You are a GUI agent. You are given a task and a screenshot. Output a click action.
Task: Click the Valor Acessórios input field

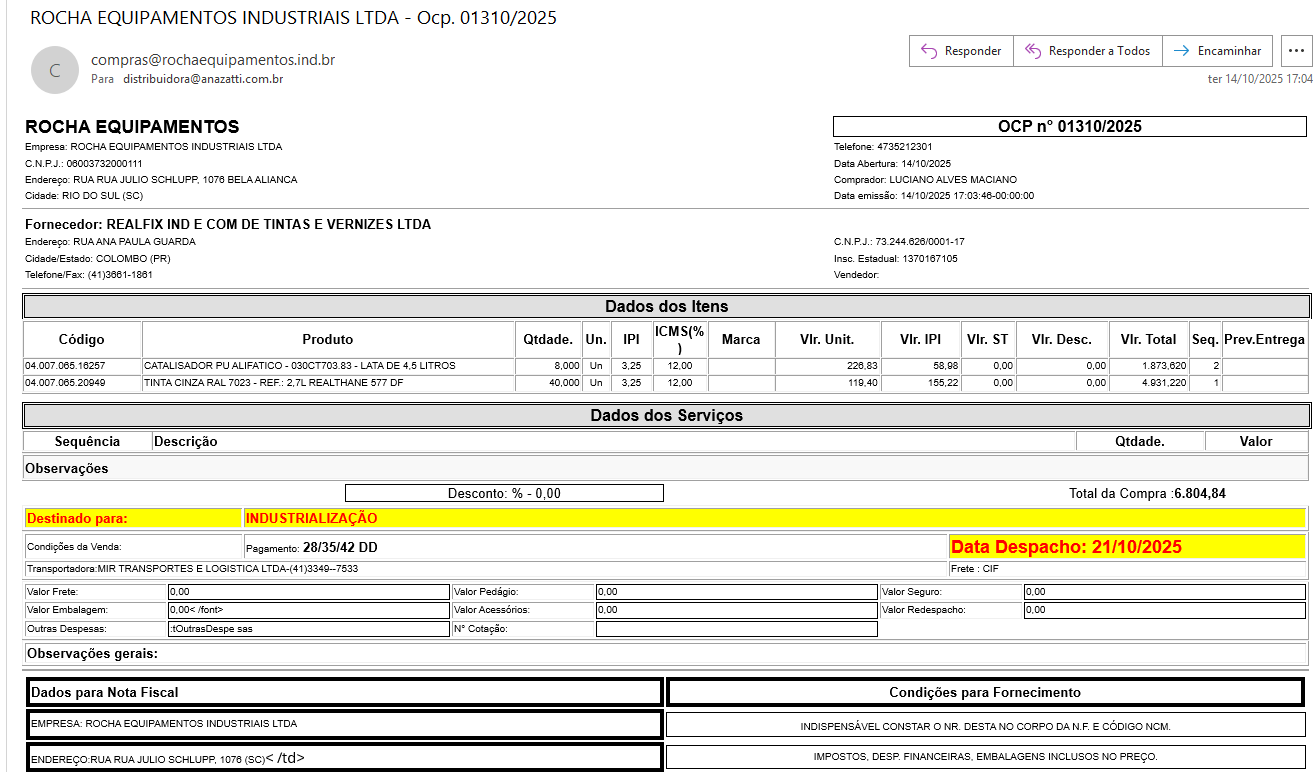[736, 610]
